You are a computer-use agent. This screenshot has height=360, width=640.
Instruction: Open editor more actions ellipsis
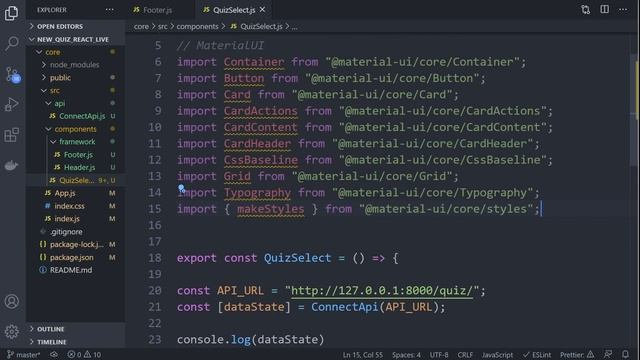click(x=623, y=9)
